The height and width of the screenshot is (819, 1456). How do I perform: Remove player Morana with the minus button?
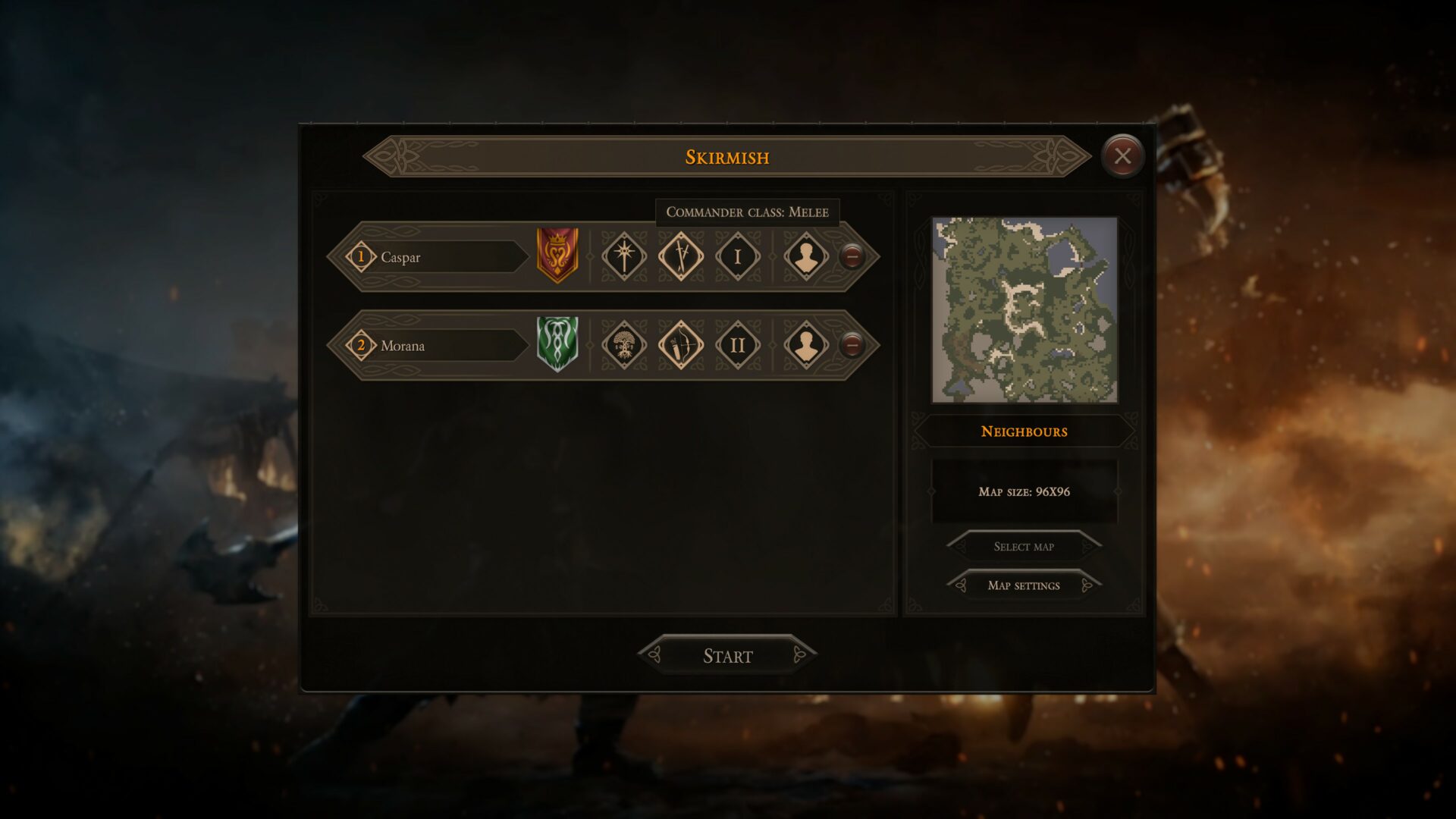(x=852, y=345)
